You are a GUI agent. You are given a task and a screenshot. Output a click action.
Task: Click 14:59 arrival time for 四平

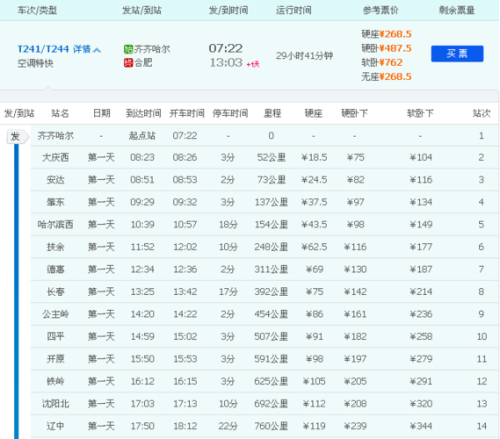(x=142, y=337)
